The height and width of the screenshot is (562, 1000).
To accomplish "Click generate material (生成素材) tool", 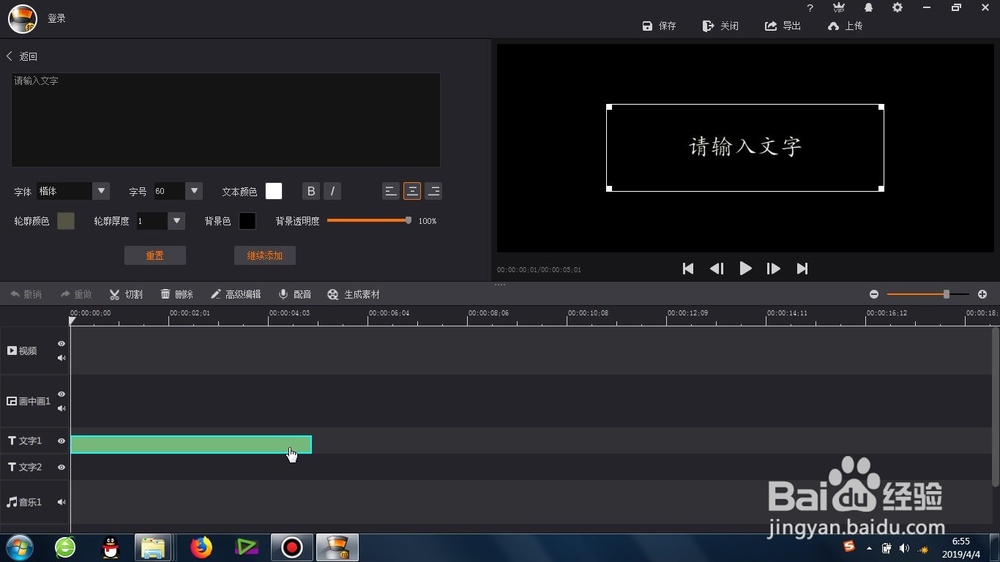I will click(353, 294).
